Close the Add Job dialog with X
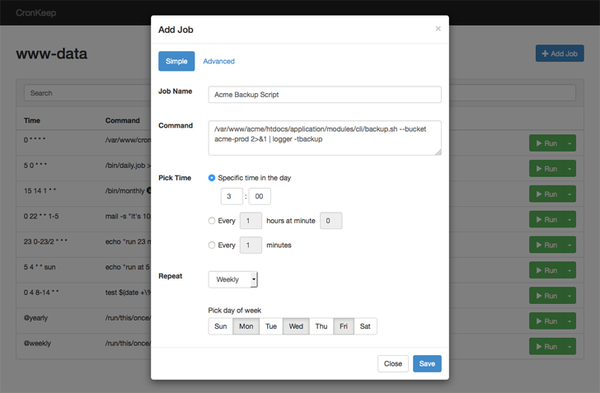 438,29
